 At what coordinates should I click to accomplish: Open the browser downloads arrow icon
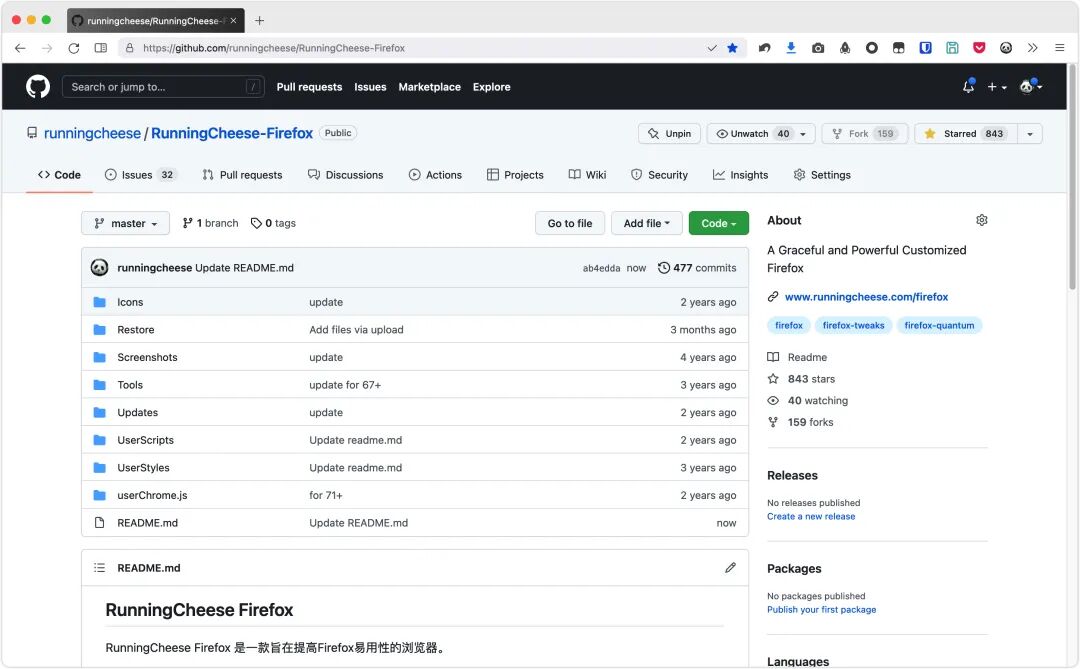(x=791, y=48)
